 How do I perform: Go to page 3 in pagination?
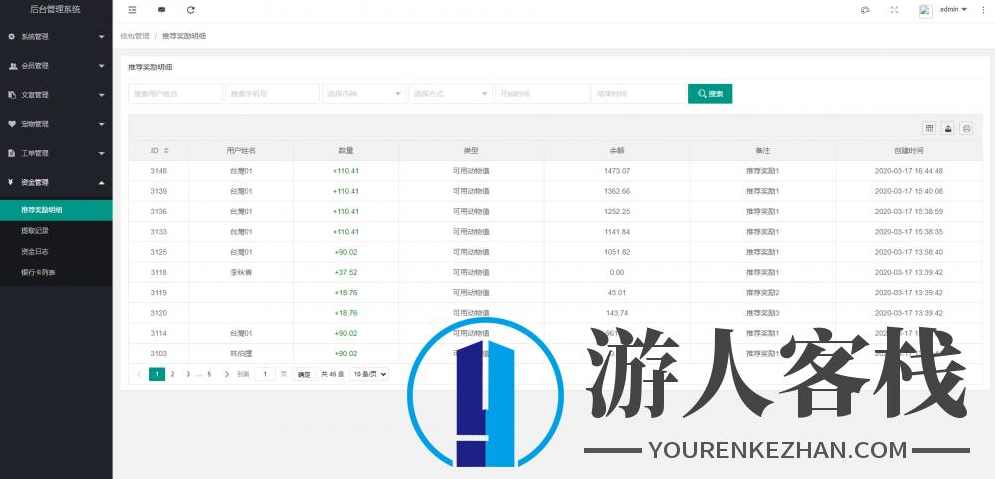(188, 374)
